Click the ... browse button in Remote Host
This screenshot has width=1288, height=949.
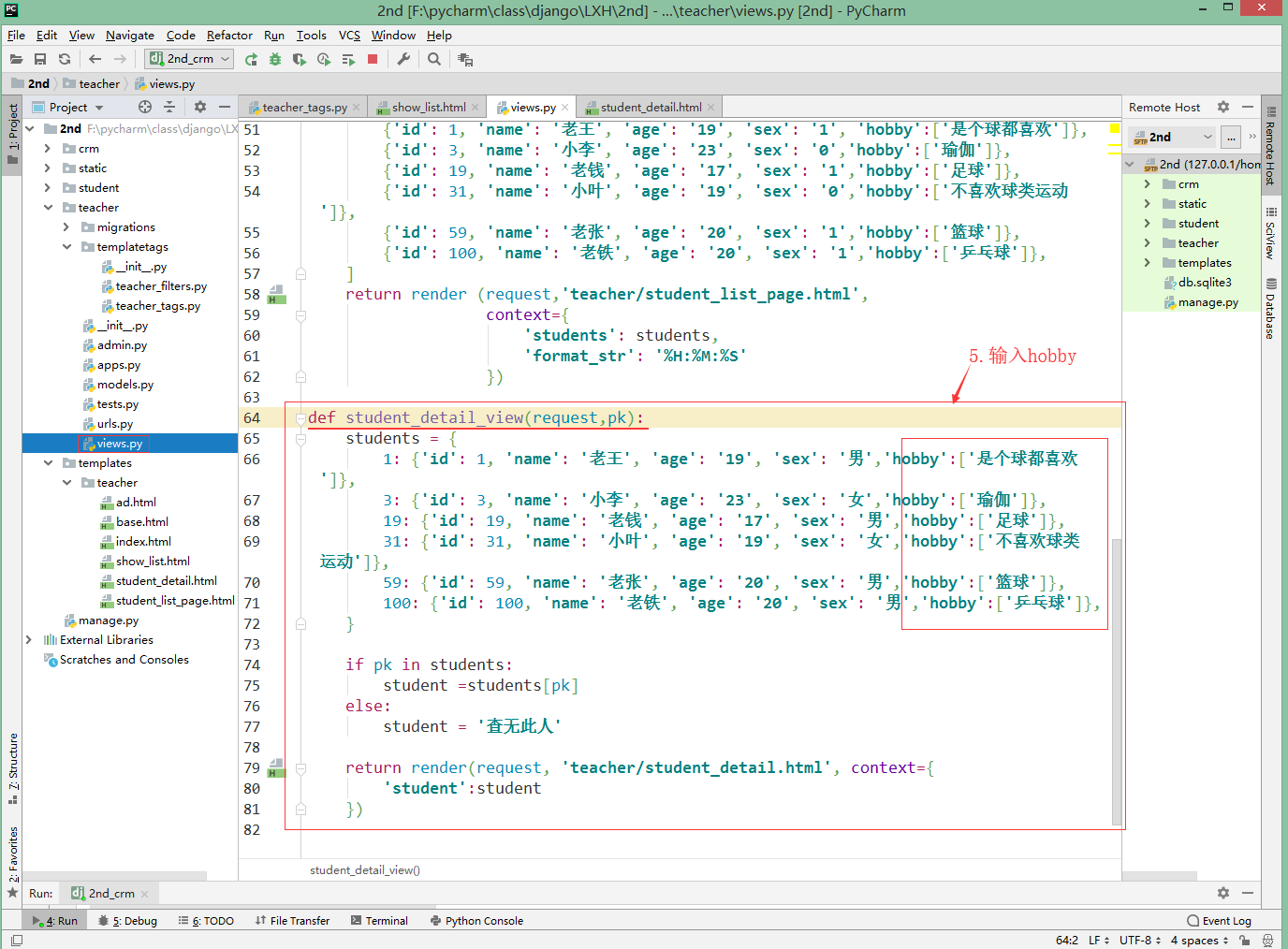pos(1231,138)
